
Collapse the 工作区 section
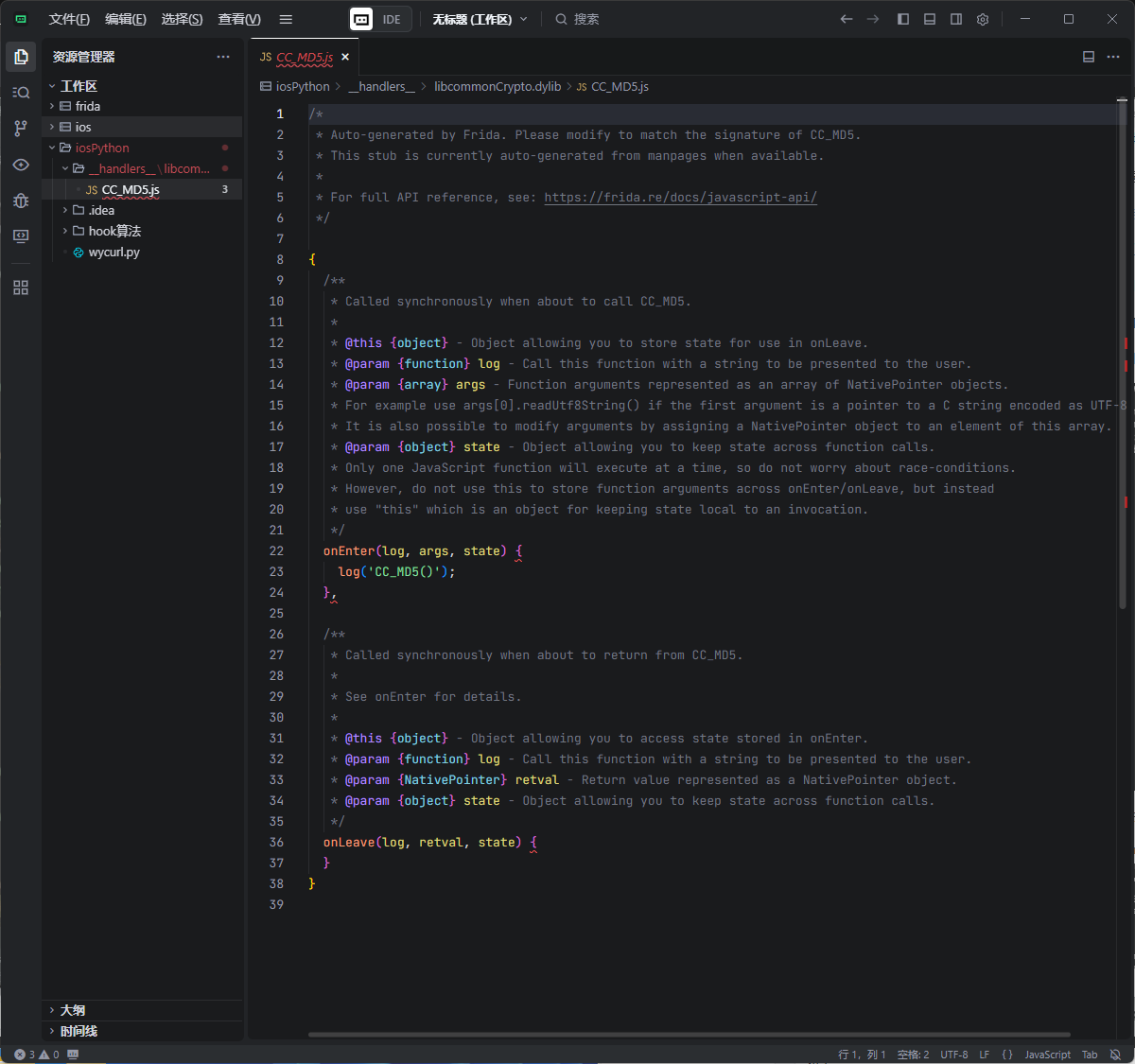(142, 86)
